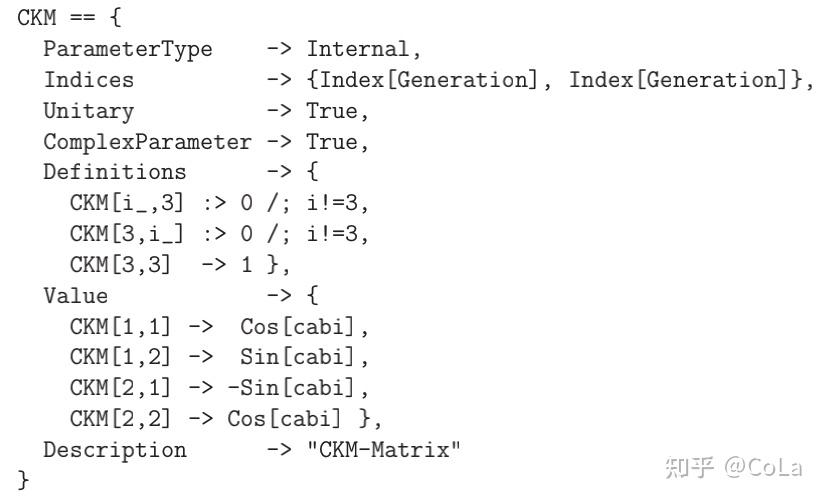Viewport: 824px width, 500px height.
Task: Click the Unitary keyword
Action: click(88, 110)
